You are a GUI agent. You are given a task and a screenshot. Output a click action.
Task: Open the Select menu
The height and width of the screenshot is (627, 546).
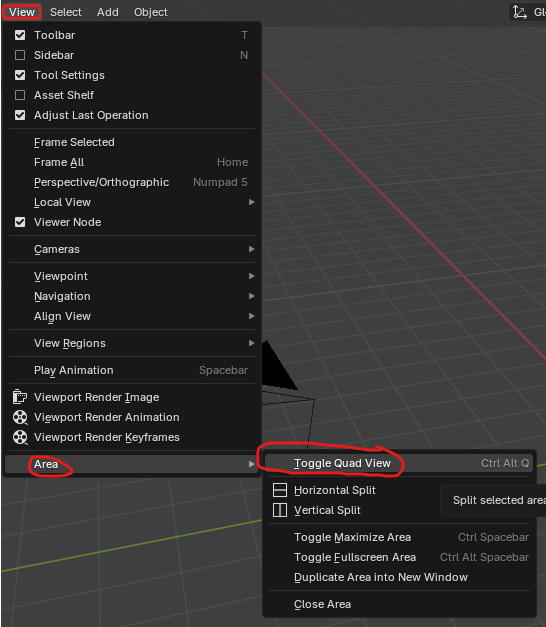pos(66,12)
